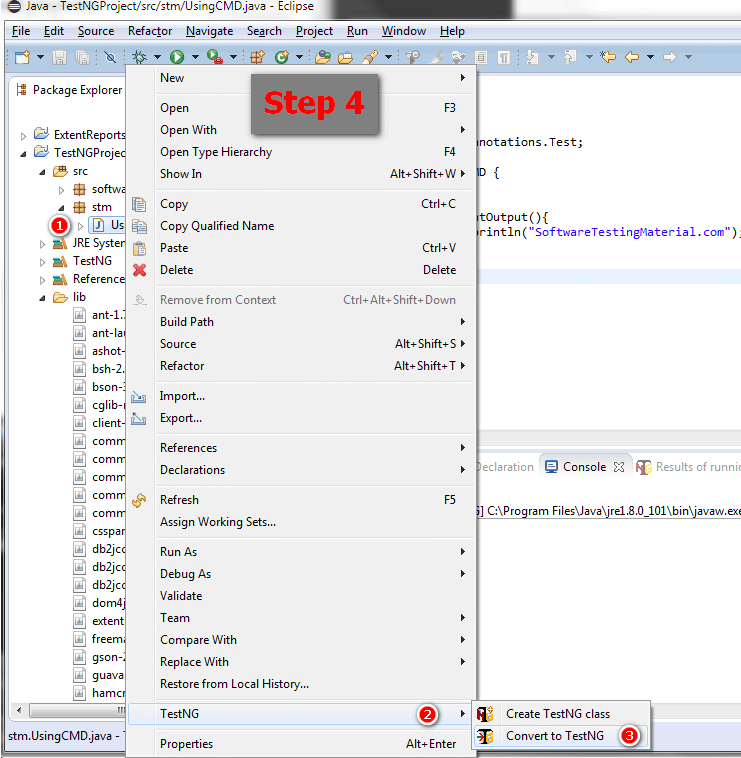Collapse the src folder node

[43, 172]
